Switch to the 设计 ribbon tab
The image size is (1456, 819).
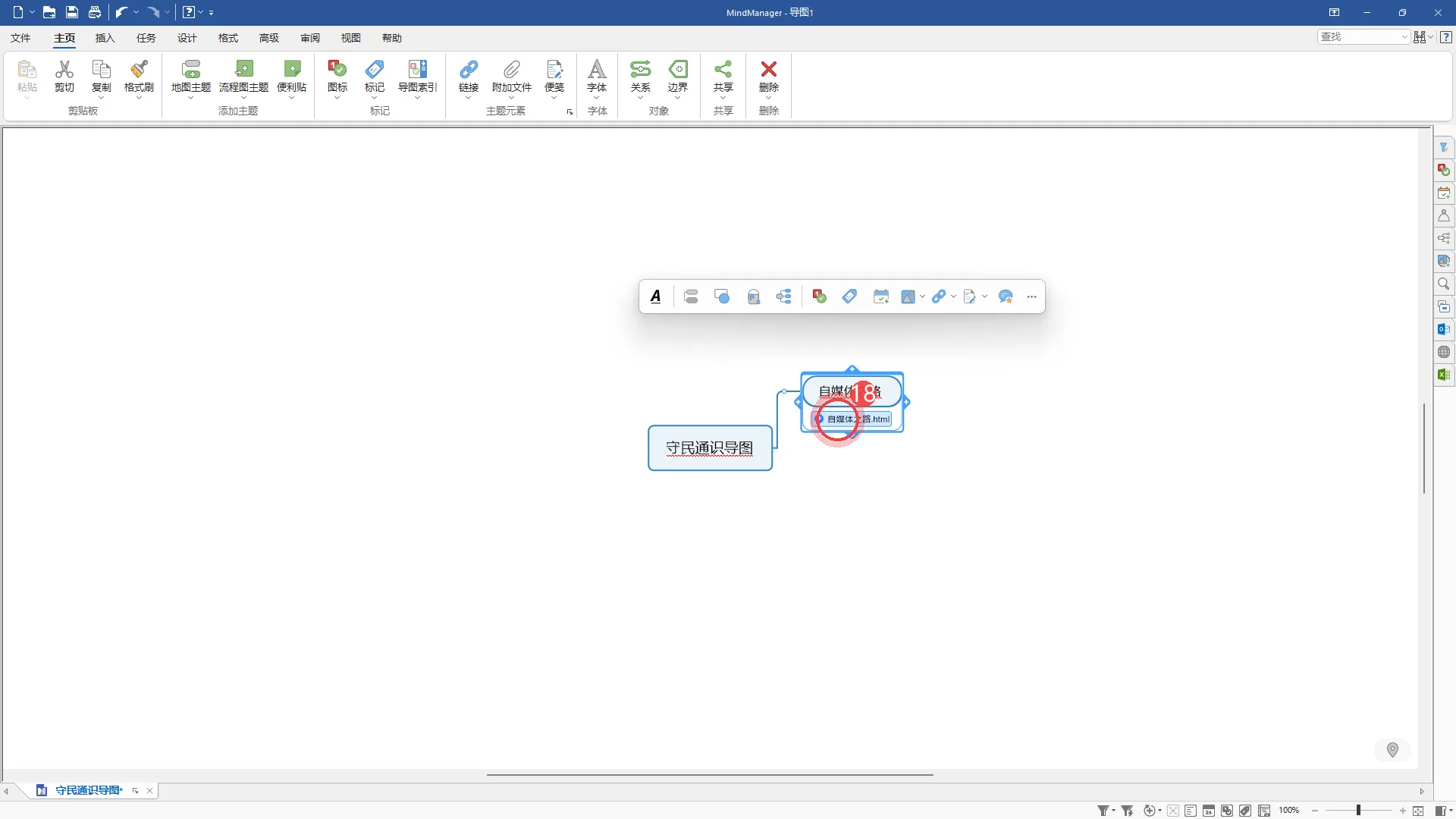coord(187,38)
